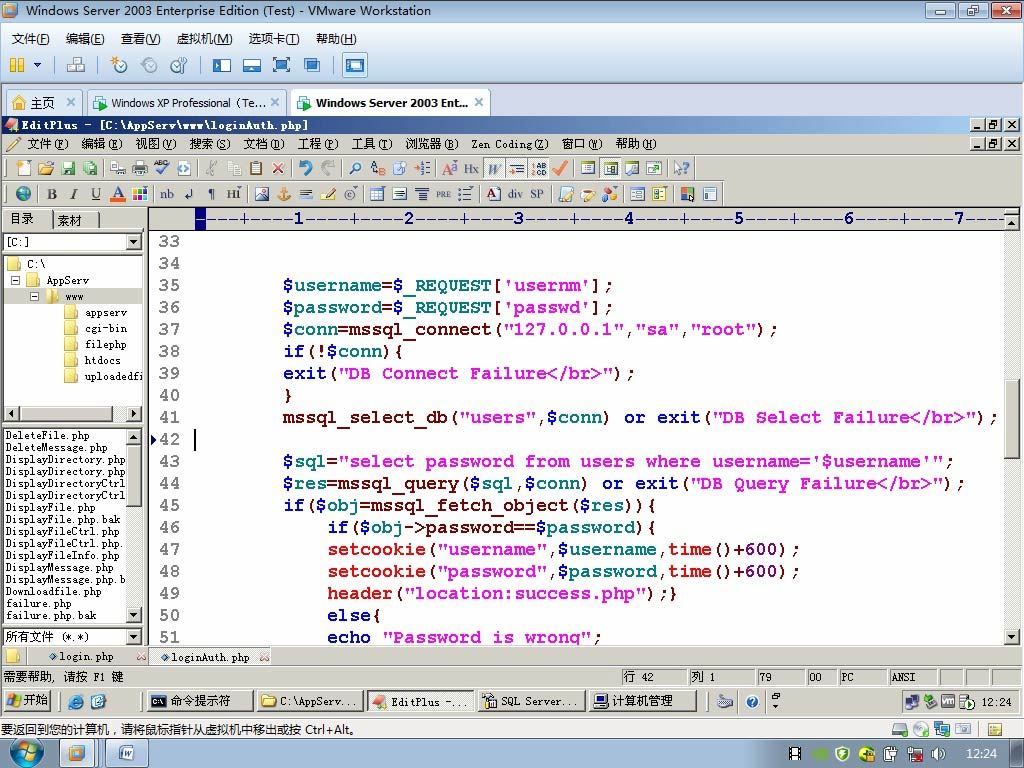
Task: Open VMware power pause dropdown arrow
Action: coord(37,65)
